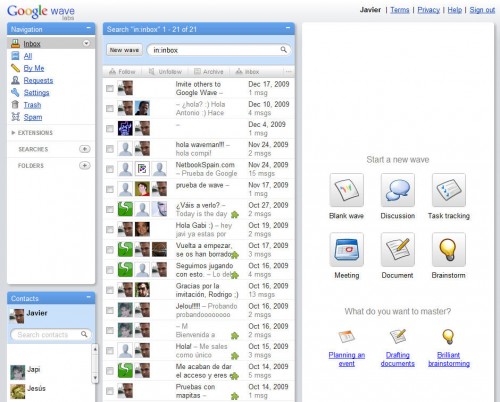This screenshot has height=402, width=500.
Task: Click the puzzle piece on '¿Váis a verlo?' wave
Action: [x=235, y=214]
